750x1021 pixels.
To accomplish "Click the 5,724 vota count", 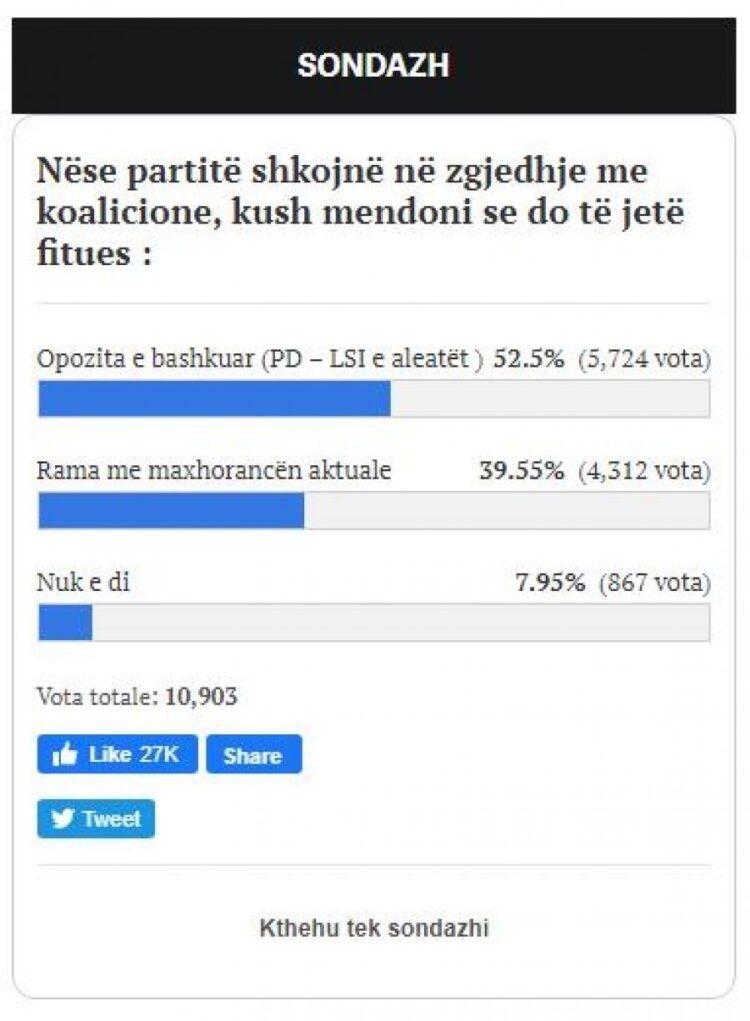I will [x=645, y=359].
